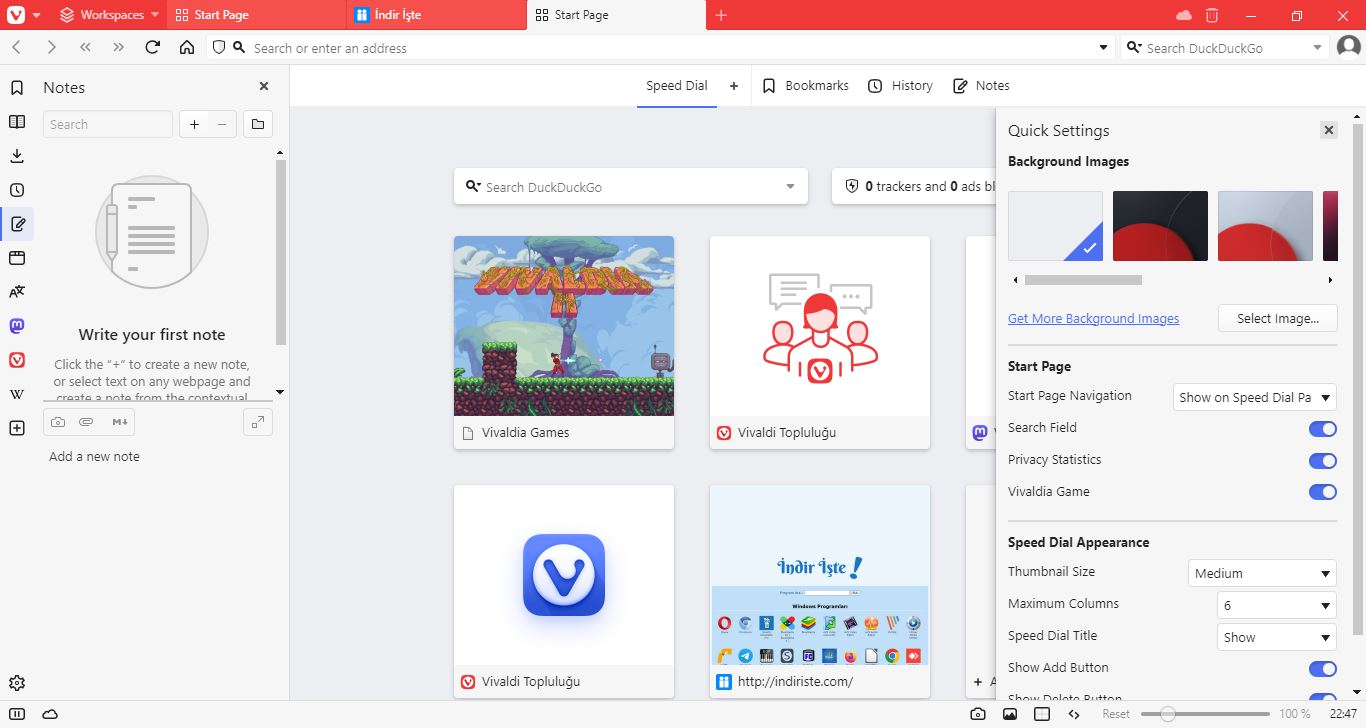
Task: Open the Vivaldia Games speed dial
Action: pos(564,342)
